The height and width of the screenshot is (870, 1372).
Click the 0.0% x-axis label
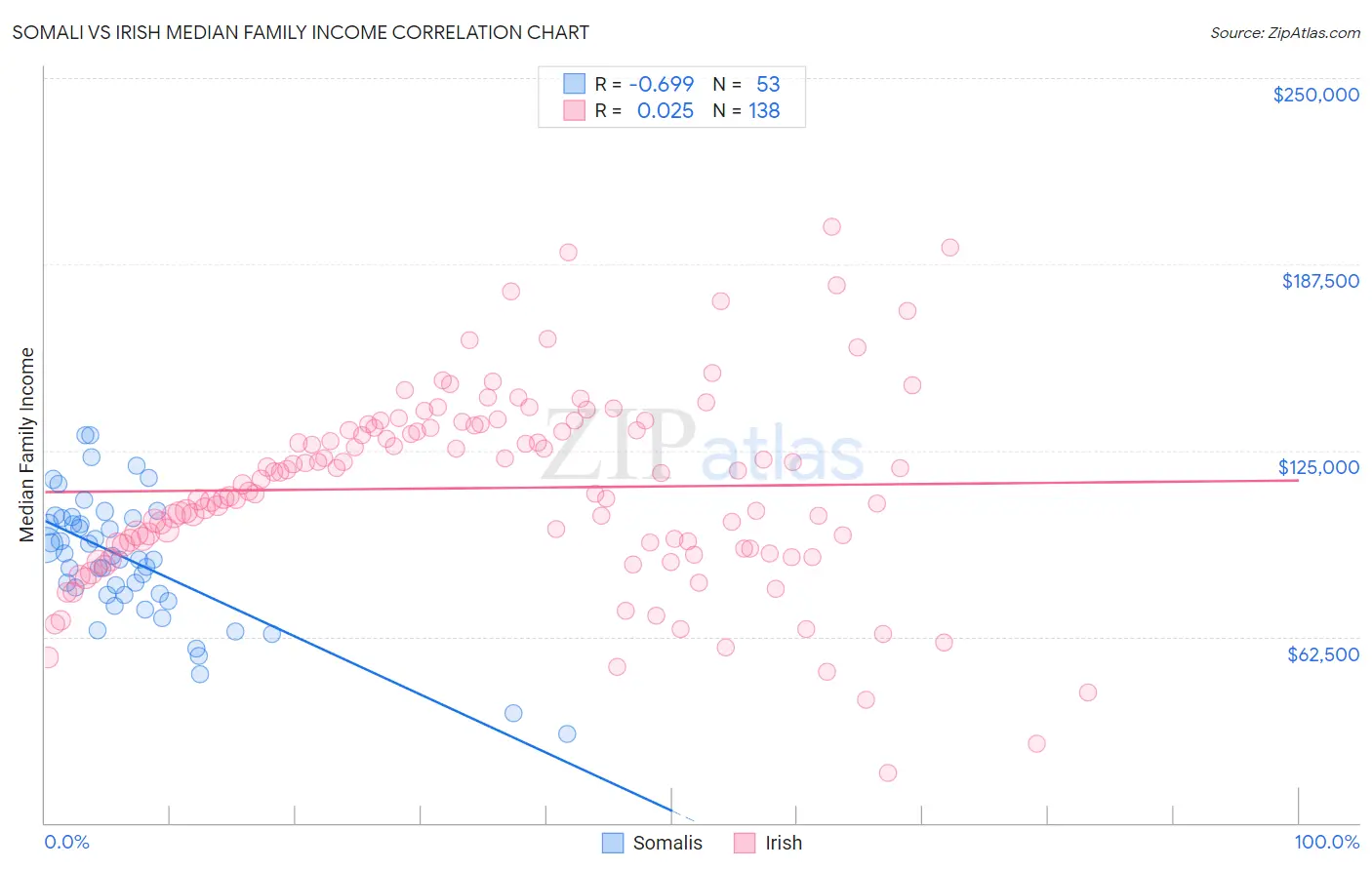[66, 842]
